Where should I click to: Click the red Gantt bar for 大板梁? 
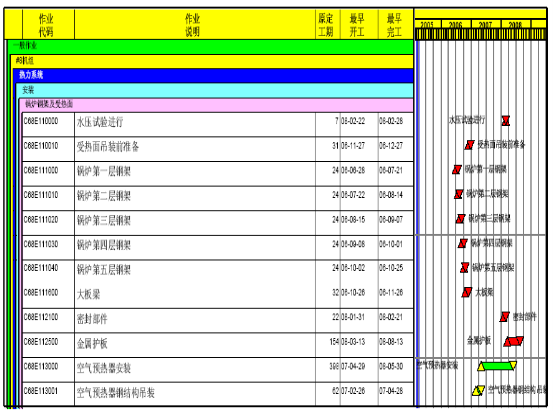pos(467,292)
